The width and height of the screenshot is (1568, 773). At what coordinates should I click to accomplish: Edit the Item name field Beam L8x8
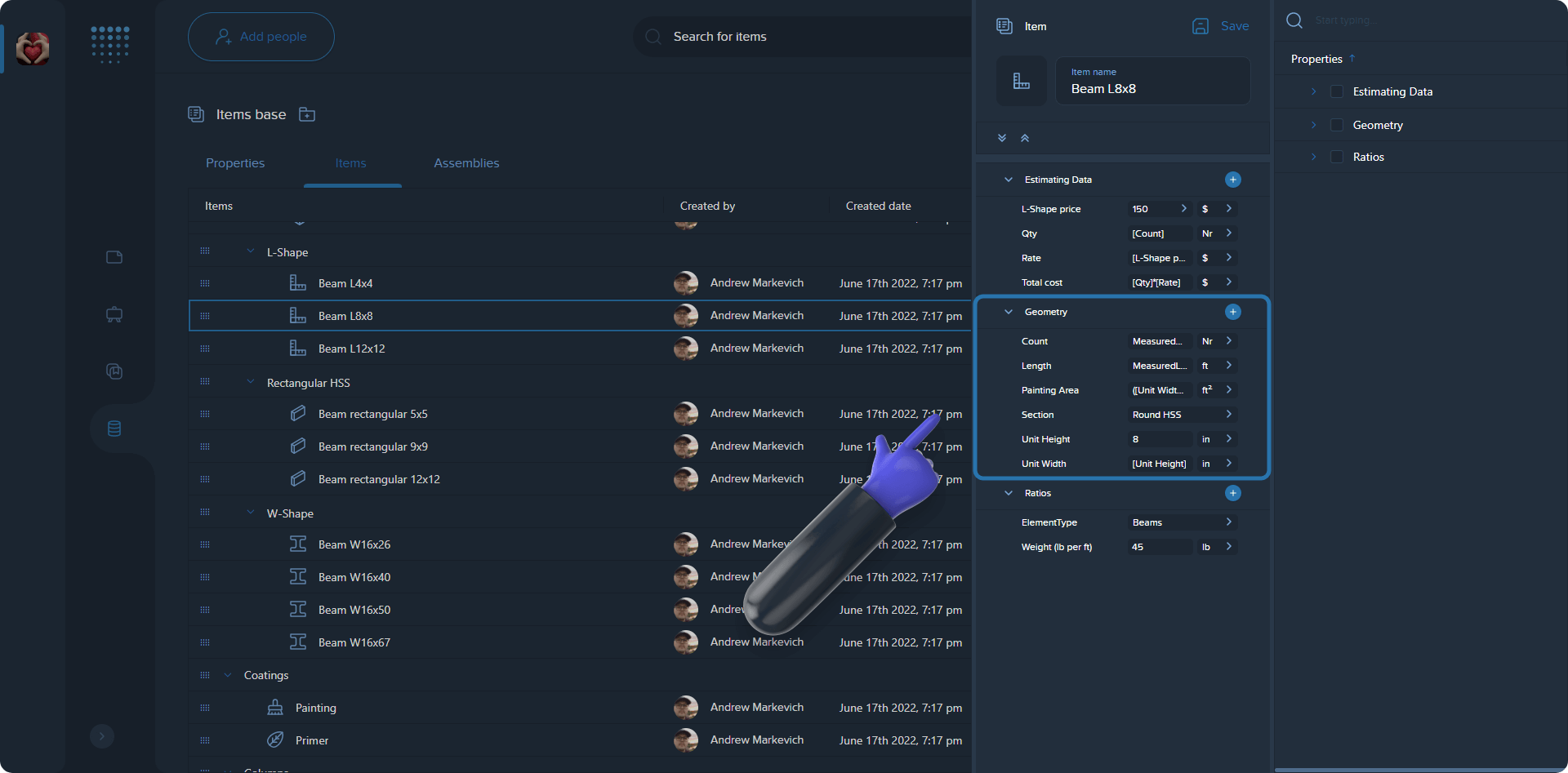pos(1153,81)
